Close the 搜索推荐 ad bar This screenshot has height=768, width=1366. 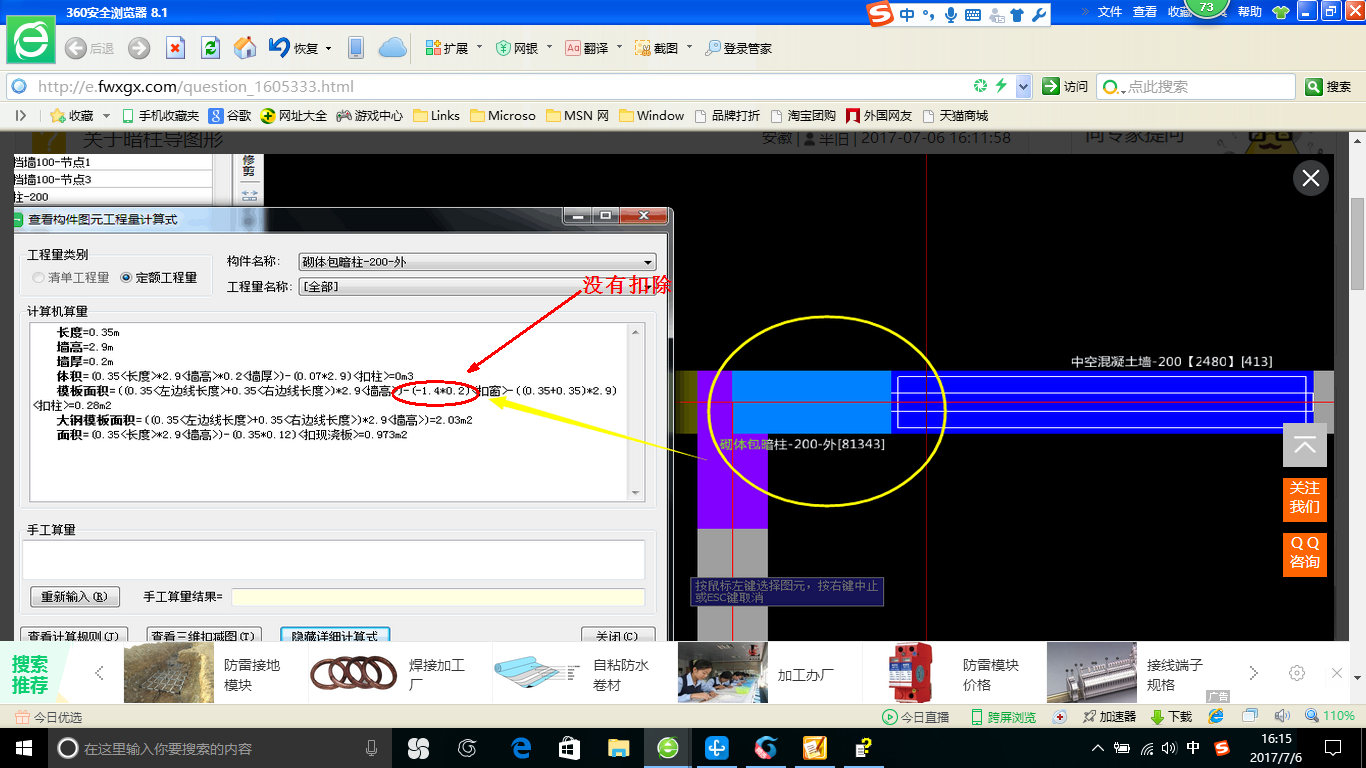(x=1337, y=673)
